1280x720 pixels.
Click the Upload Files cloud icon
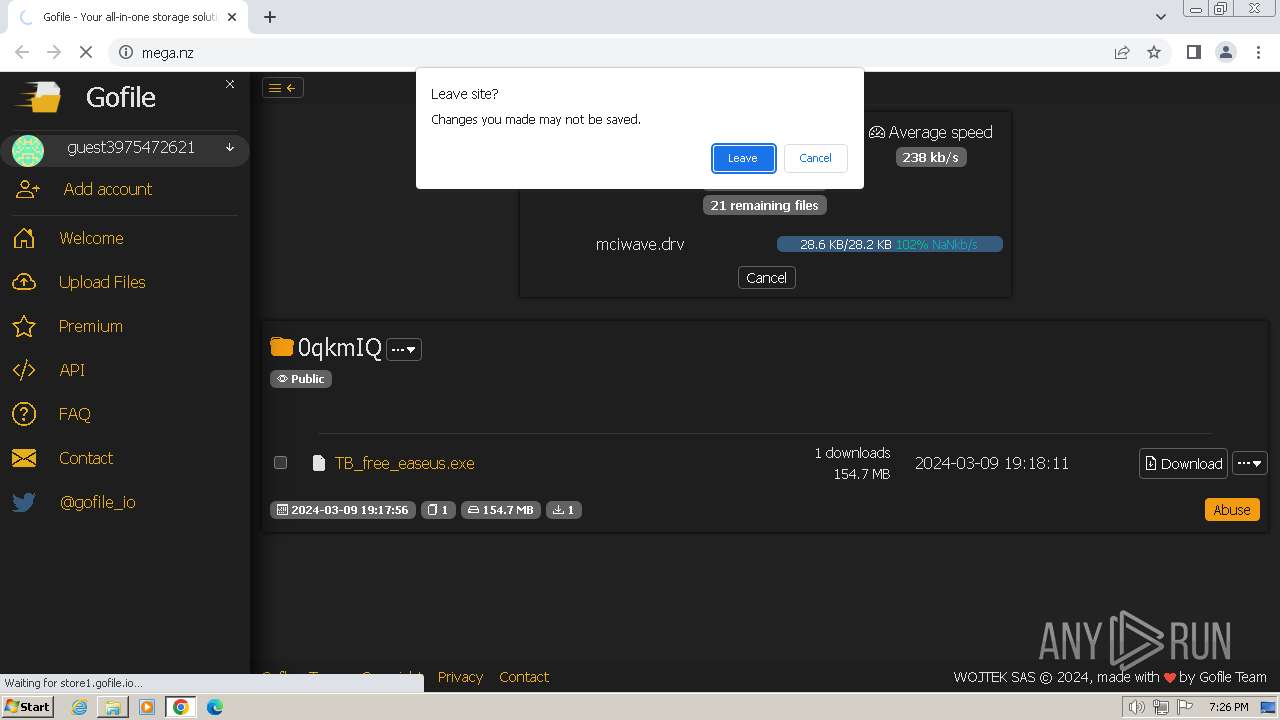(x=24, y=282)
